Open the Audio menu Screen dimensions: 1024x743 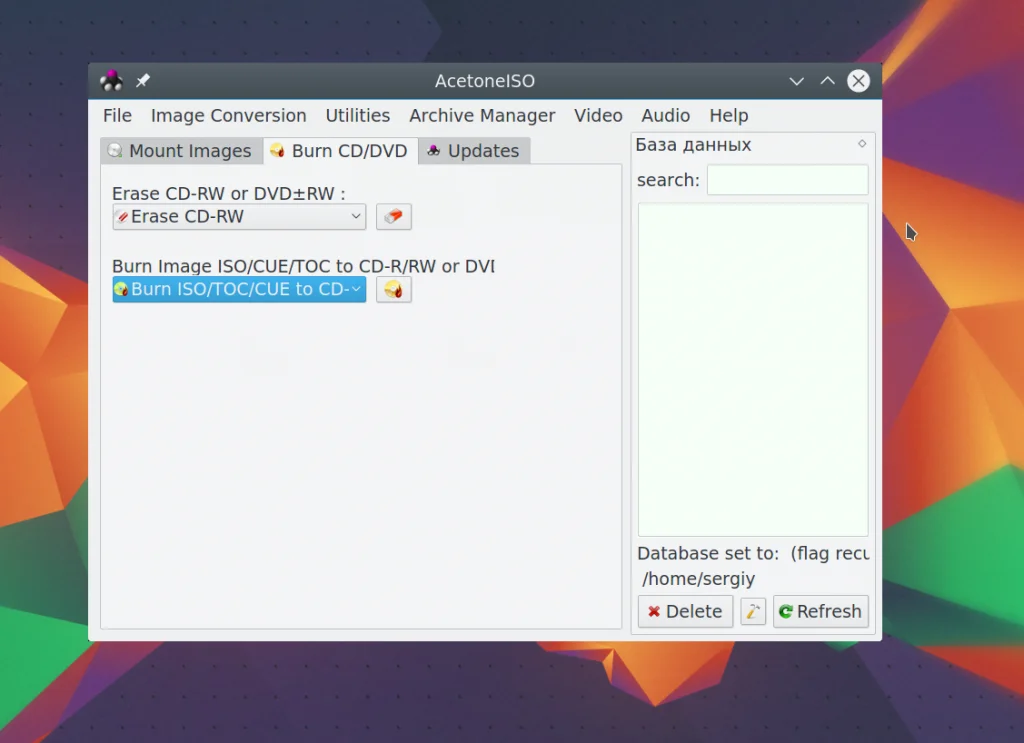tap(665, 116)
